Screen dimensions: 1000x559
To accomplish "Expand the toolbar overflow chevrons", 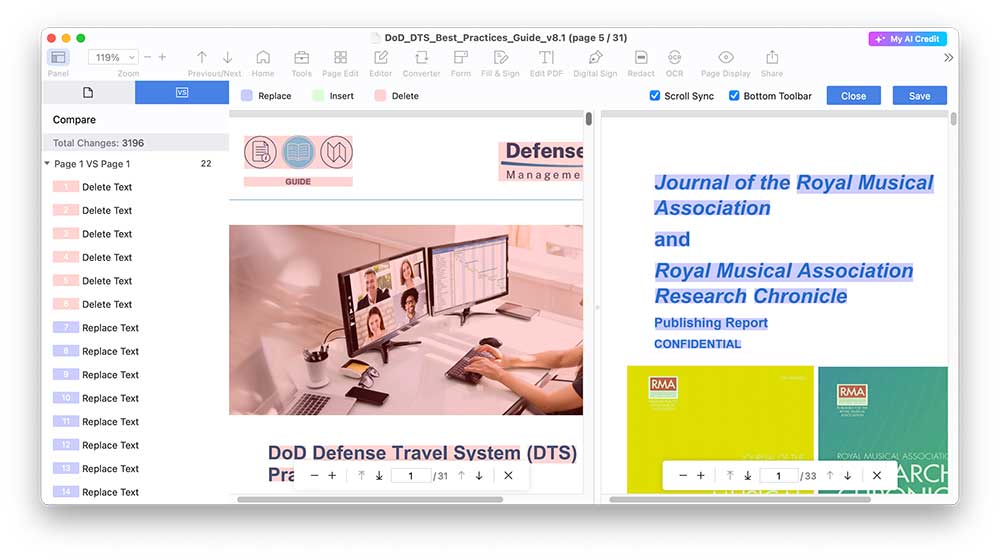I will [948, 58].
